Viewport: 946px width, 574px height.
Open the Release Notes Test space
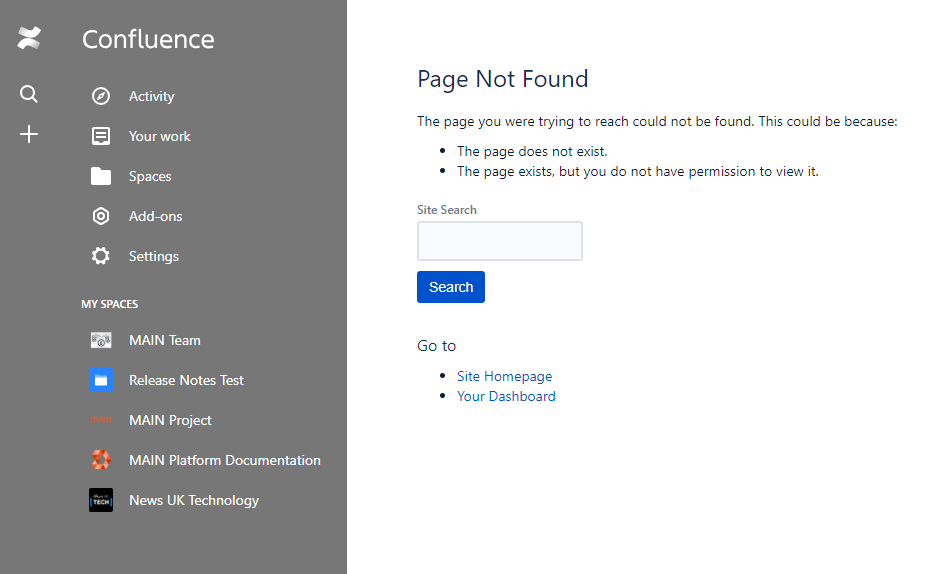[186, 380]
